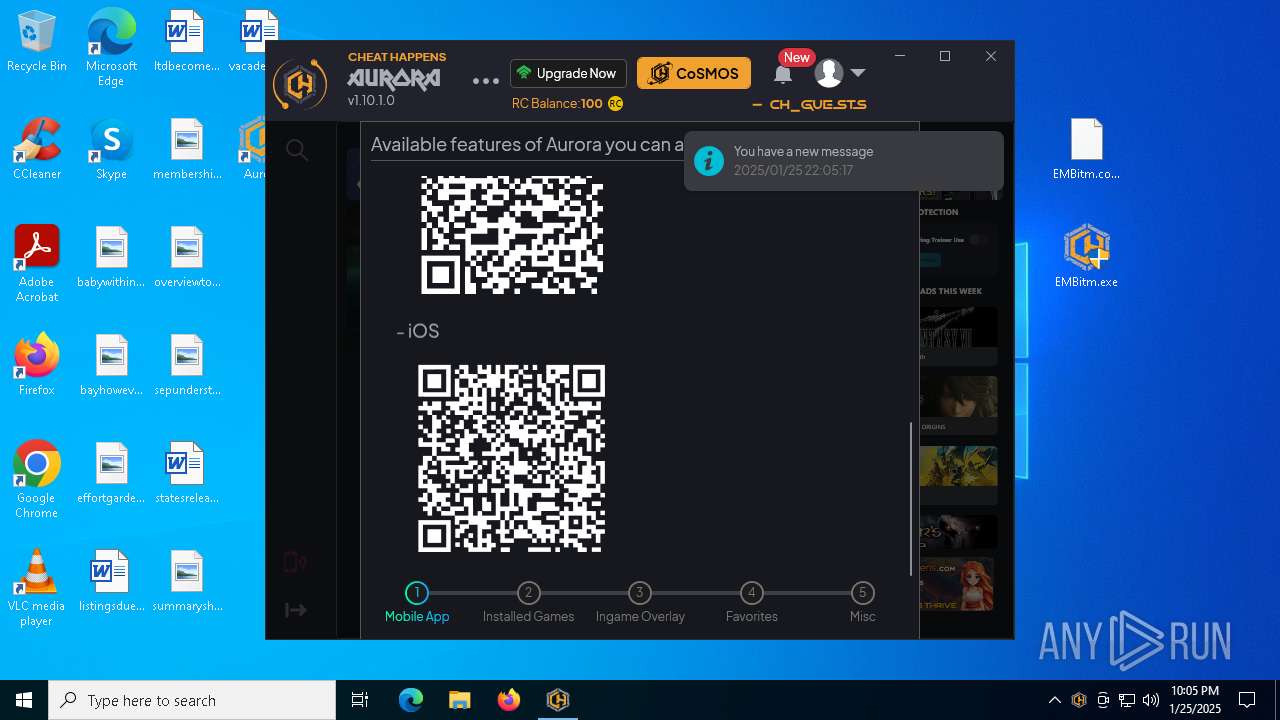The width and height of the screenshot is (1280, 720).
Task: Open Microsoft Edge desktop shortcut
Action: tap(111, 48)
